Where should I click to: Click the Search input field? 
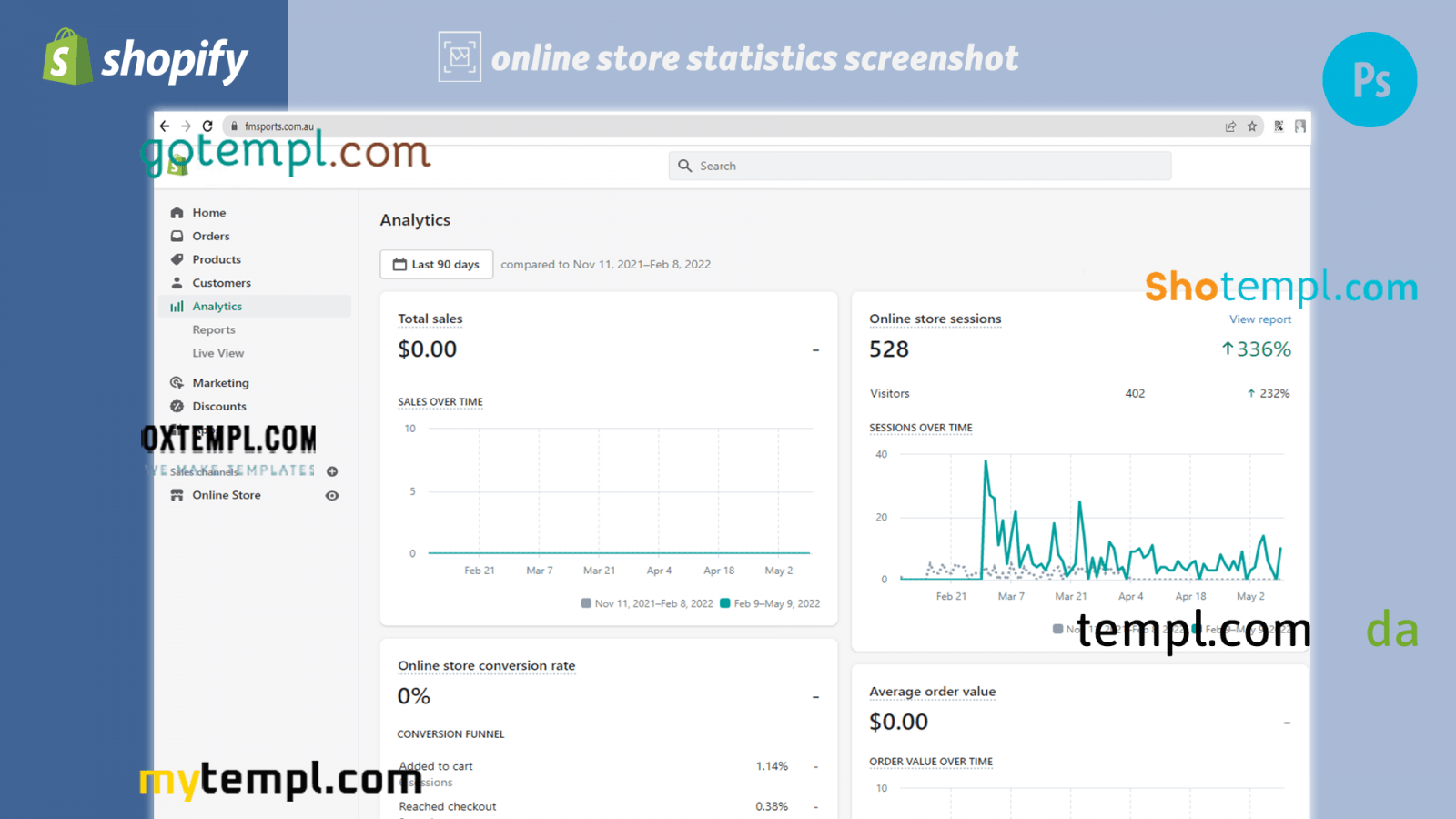pyautogui.click(x=919, y=167)
